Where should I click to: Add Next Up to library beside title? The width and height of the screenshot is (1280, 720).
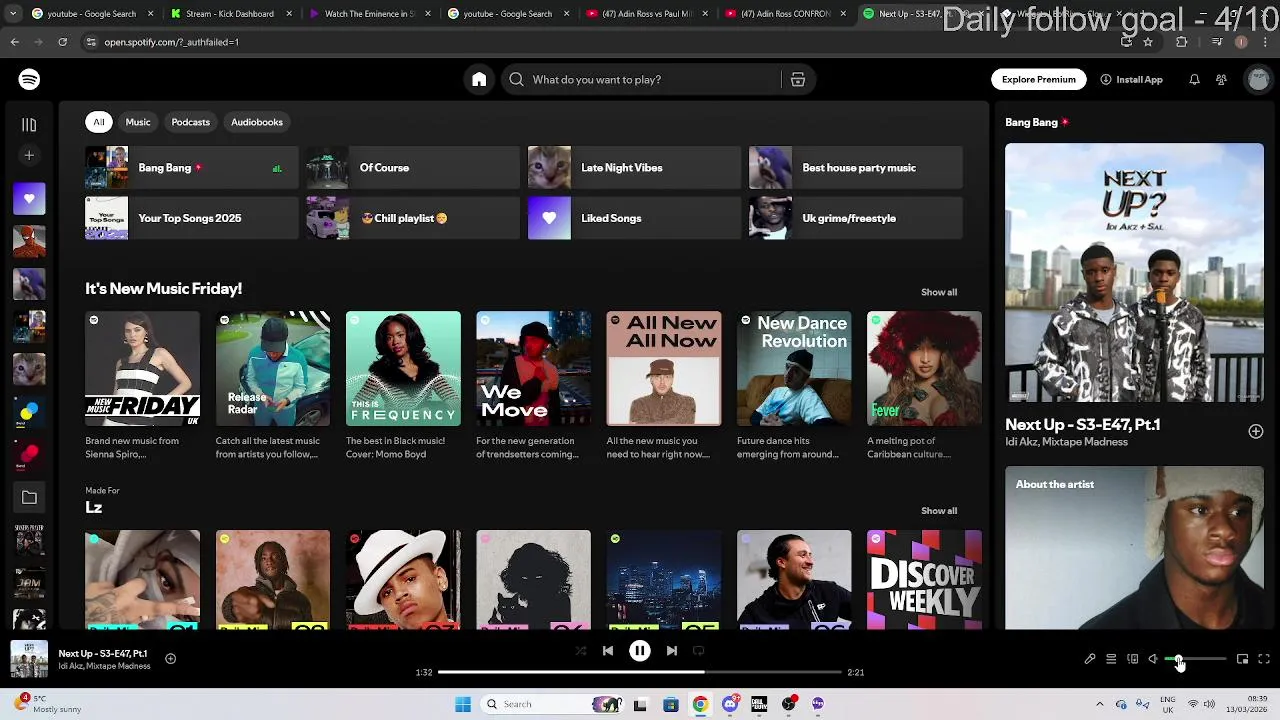pos(1255,431)
